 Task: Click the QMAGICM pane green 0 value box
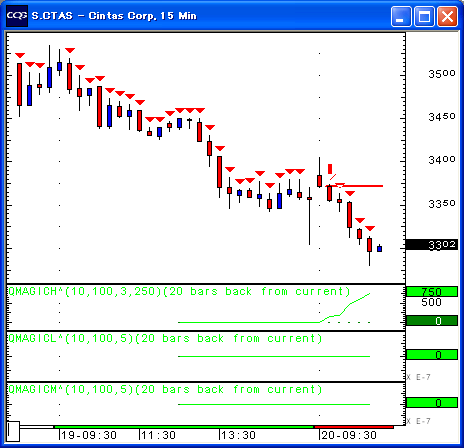point(432,403)
